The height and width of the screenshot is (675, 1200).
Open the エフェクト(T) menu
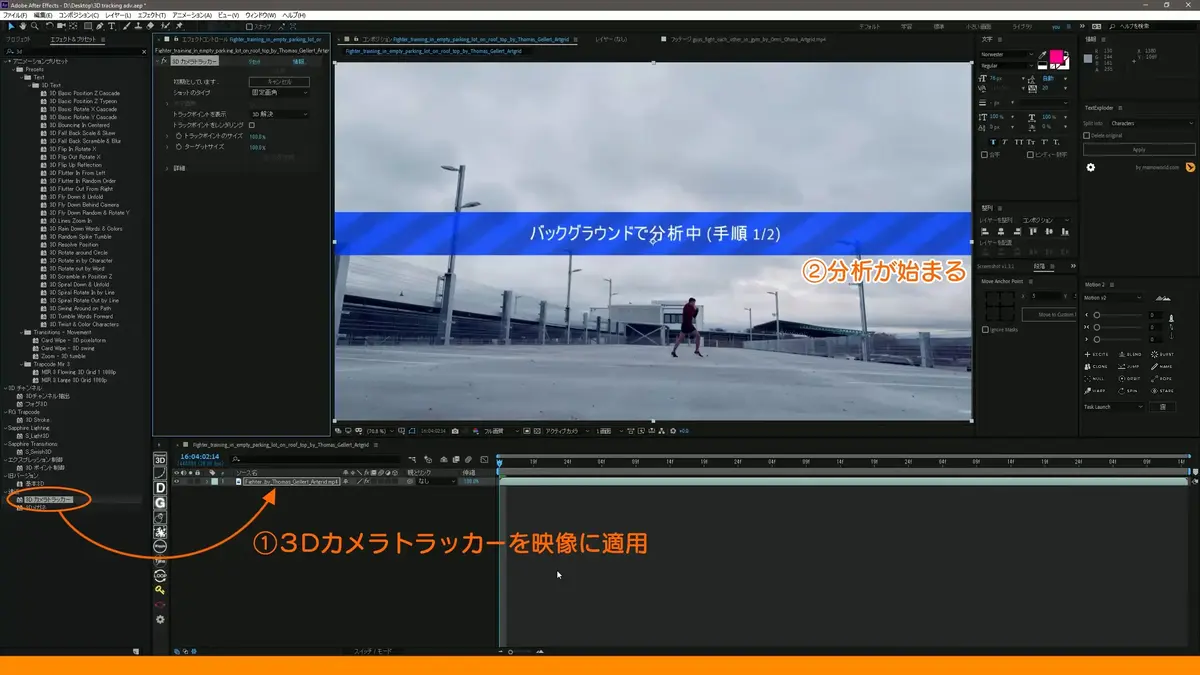point(151,16)
